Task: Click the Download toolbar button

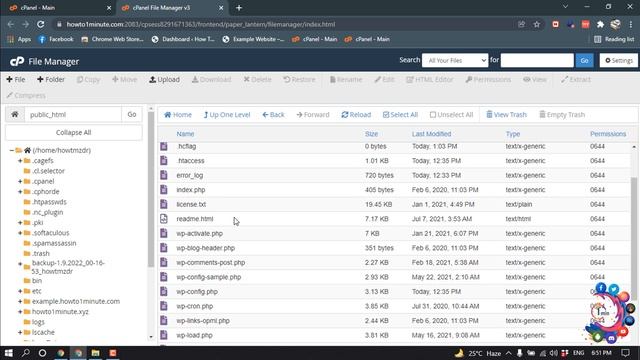Action: point(211,80)
